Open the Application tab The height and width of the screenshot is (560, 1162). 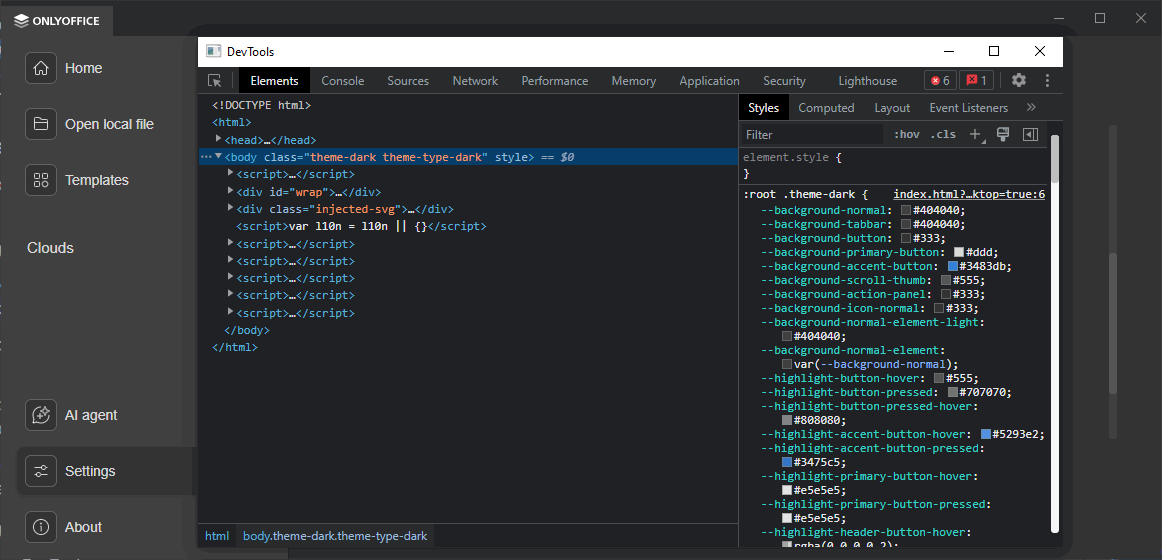[x=709, y=81]
